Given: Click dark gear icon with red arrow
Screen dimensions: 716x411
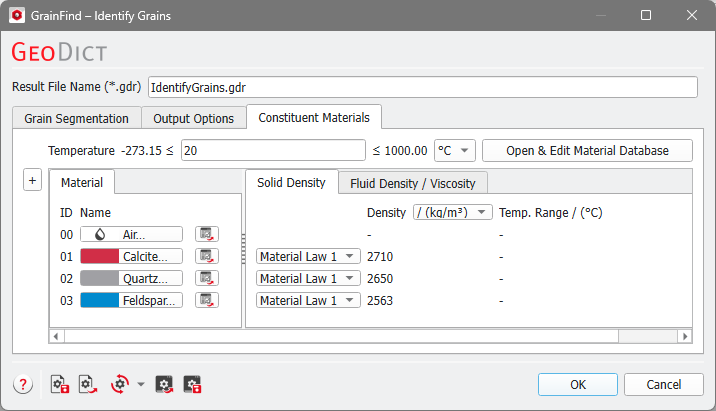Looking at the screenshot, I should tap(164, 385).
